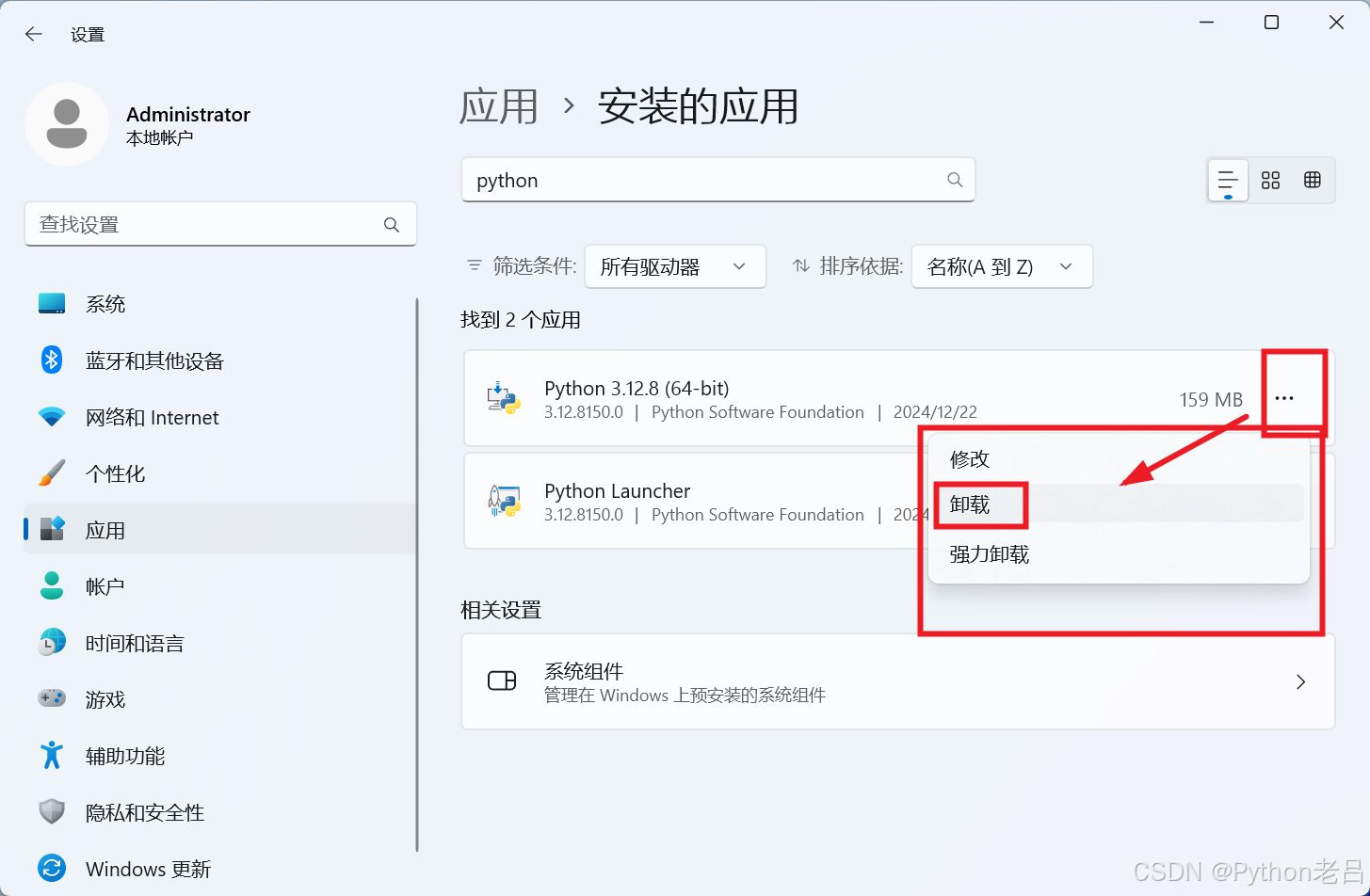Click the 2024/12/22 install date
This screenshot has height=896, width=1370.
tap(935, 412)
